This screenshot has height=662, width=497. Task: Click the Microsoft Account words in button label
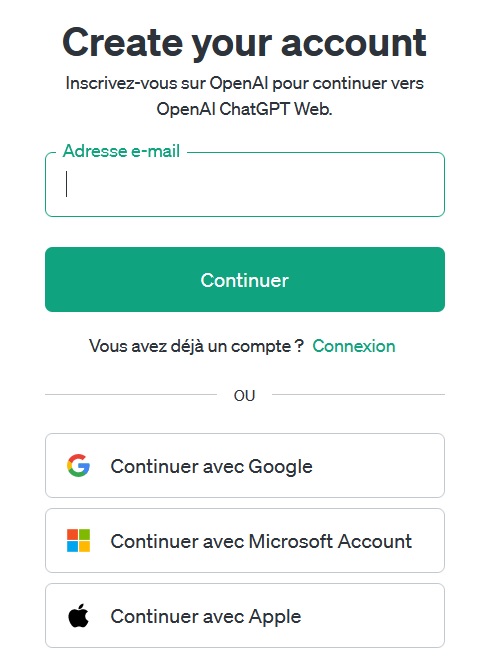point(330,541)
